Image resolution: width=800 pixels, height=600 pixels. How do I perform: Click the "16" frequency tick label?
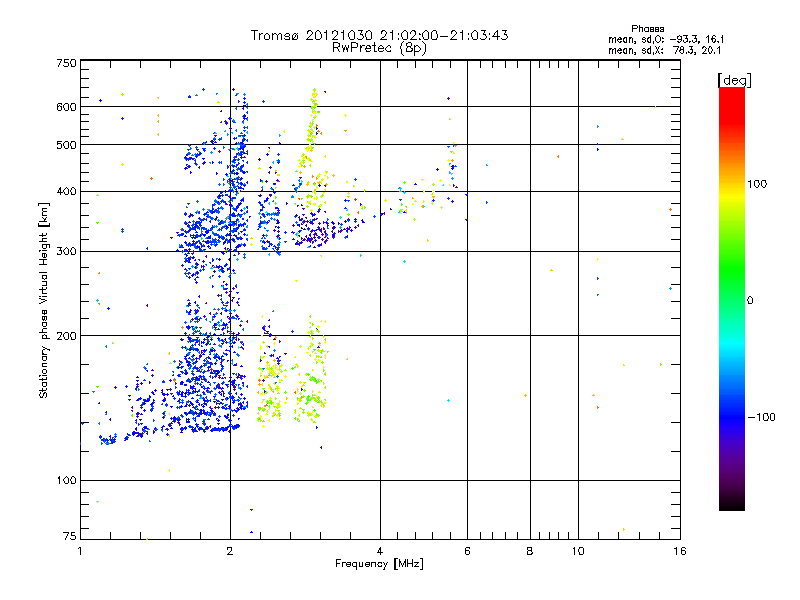(x=680, y=551)
